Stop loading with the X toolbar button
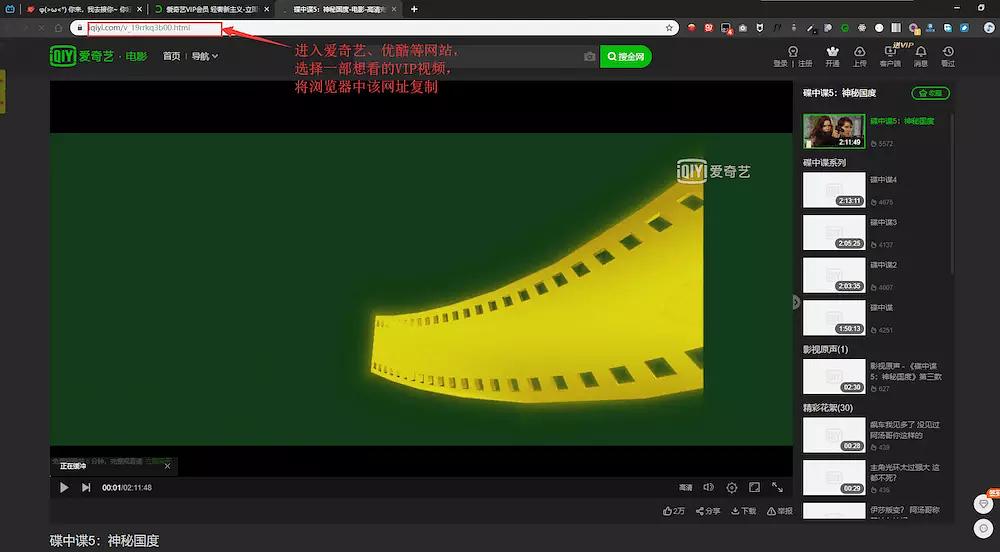 pos(41,28)
